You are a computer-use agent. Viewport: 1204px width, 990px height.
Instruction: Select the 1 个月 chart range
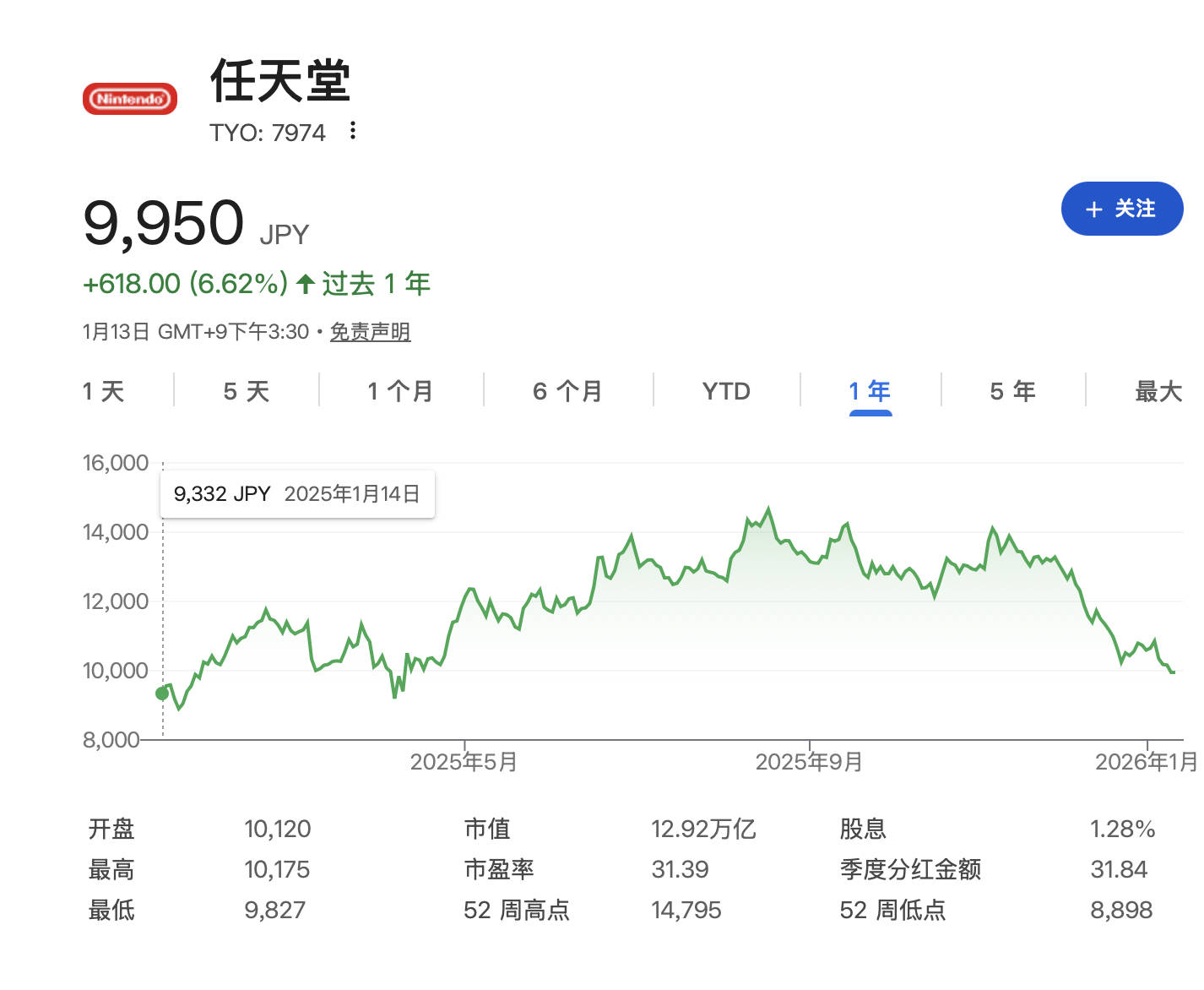pyautogui.click(x=400, y=391)
